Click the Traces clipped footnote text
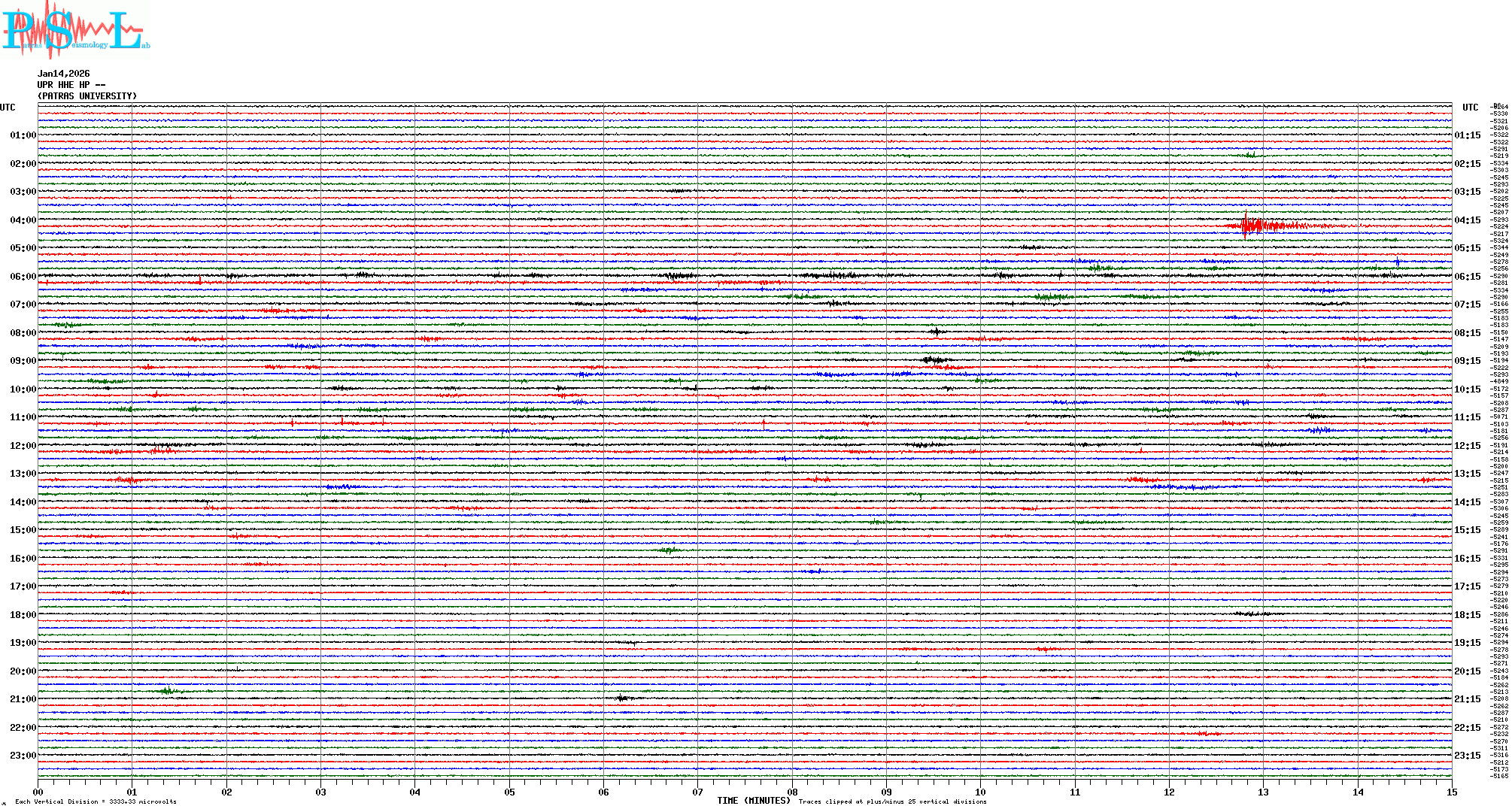The width and height of the screenshot is (1512, 812). tap(892, 801)
